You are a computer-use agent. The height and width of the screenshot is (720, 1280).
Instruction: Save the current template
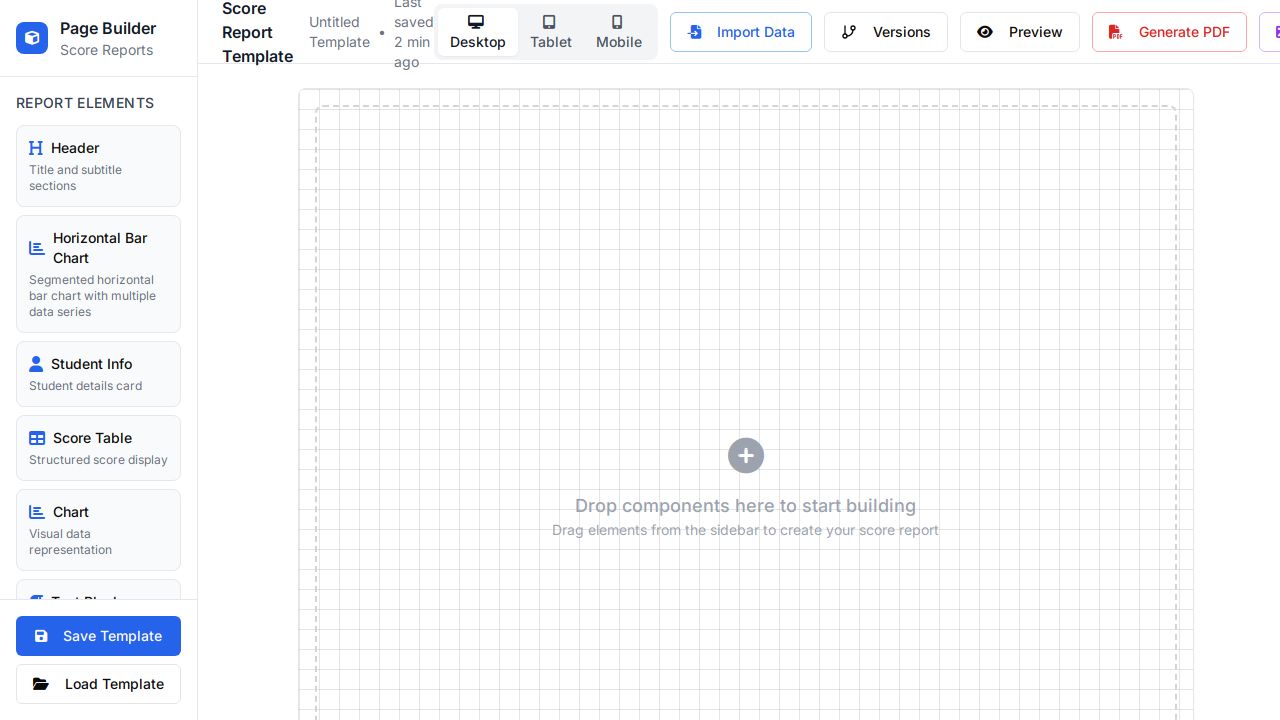(98, 636)
